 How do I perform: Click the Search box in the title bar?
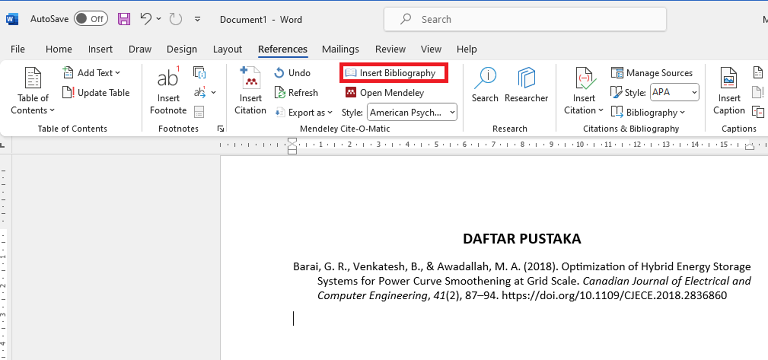tap(525, 20)
